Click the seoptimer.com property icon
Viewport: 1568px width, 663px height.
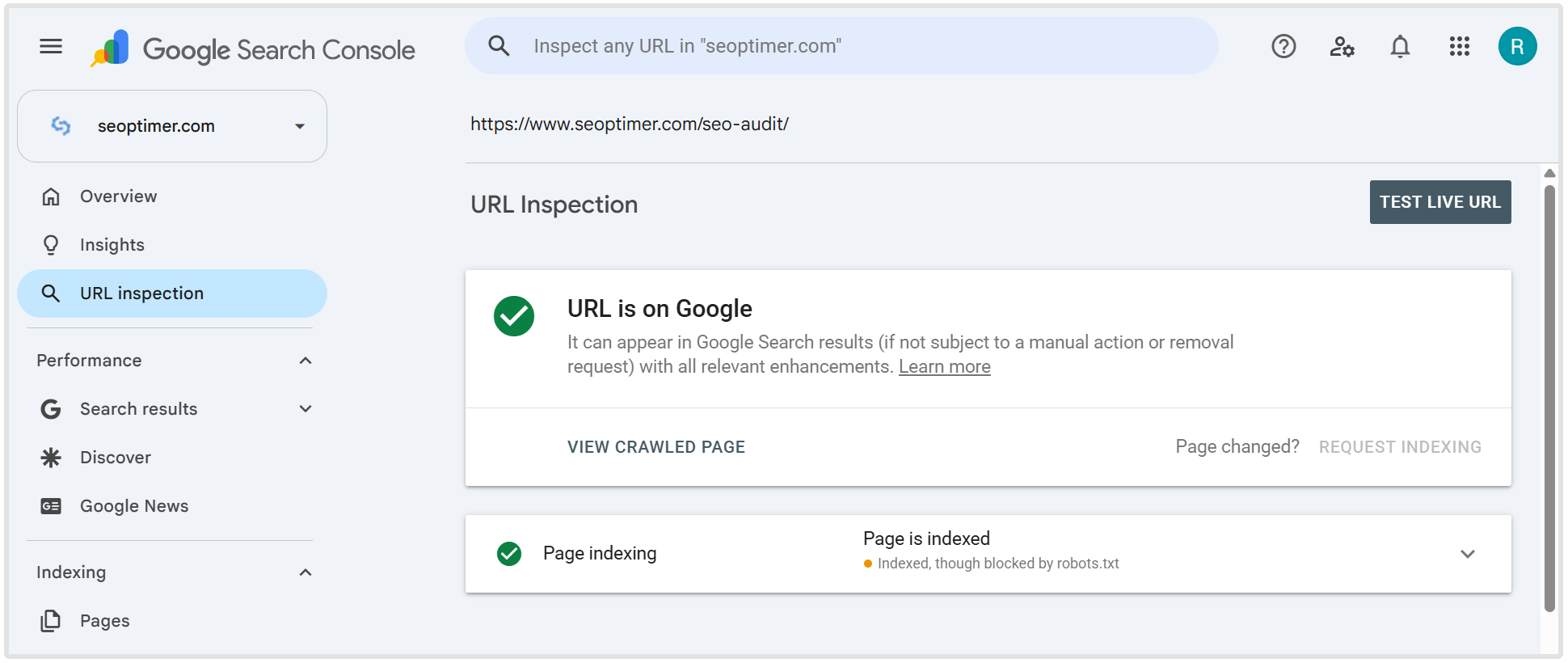click(x=61, y=125)
